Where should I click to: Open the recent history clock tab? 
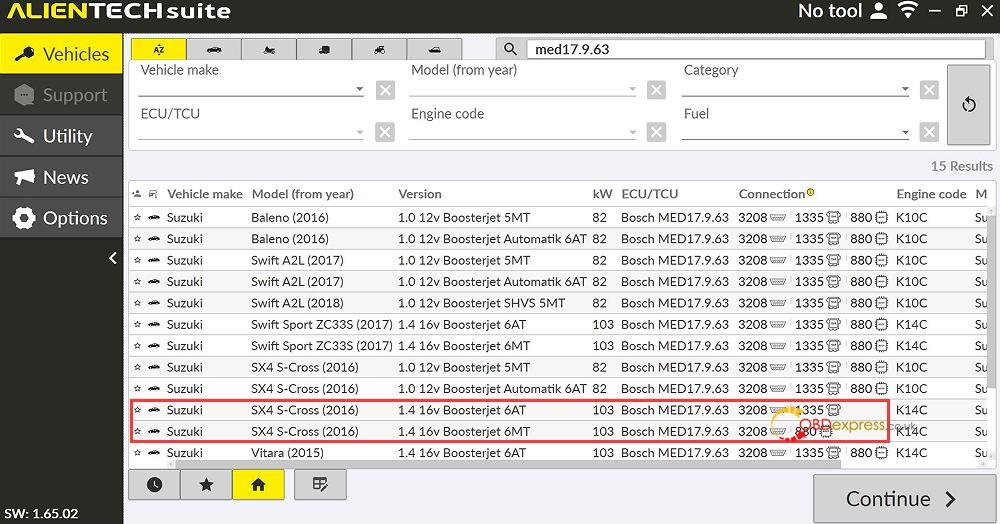(154, 485)
